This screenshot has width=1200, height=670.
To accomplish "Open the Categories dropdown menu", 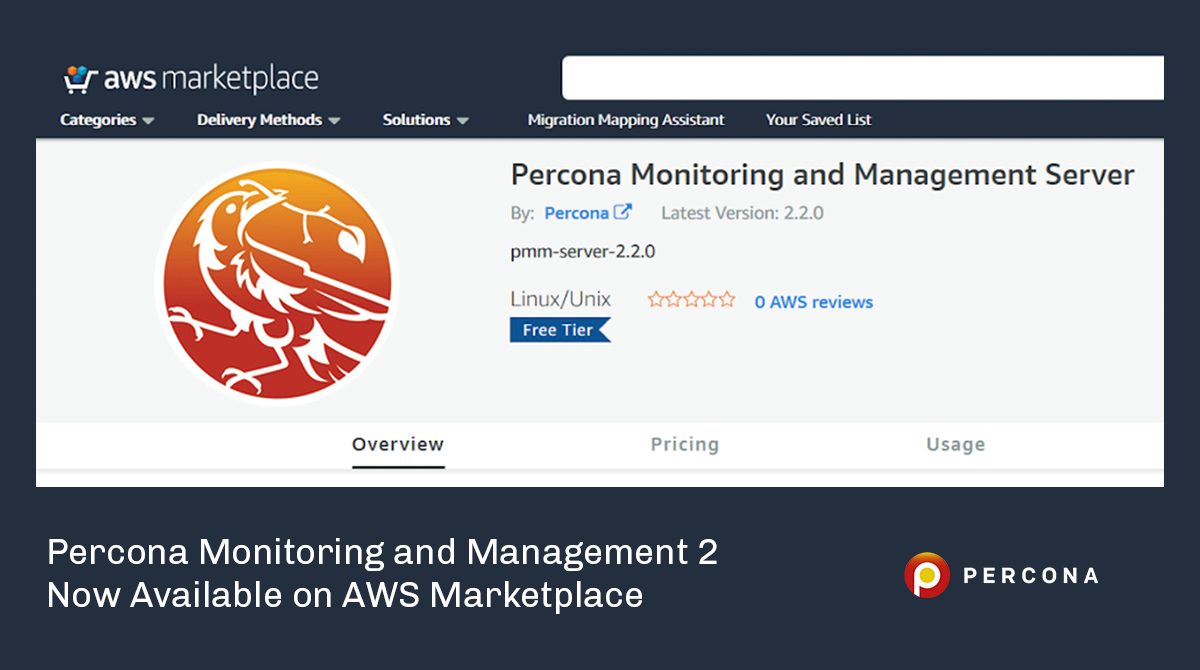I will (107, 120).
